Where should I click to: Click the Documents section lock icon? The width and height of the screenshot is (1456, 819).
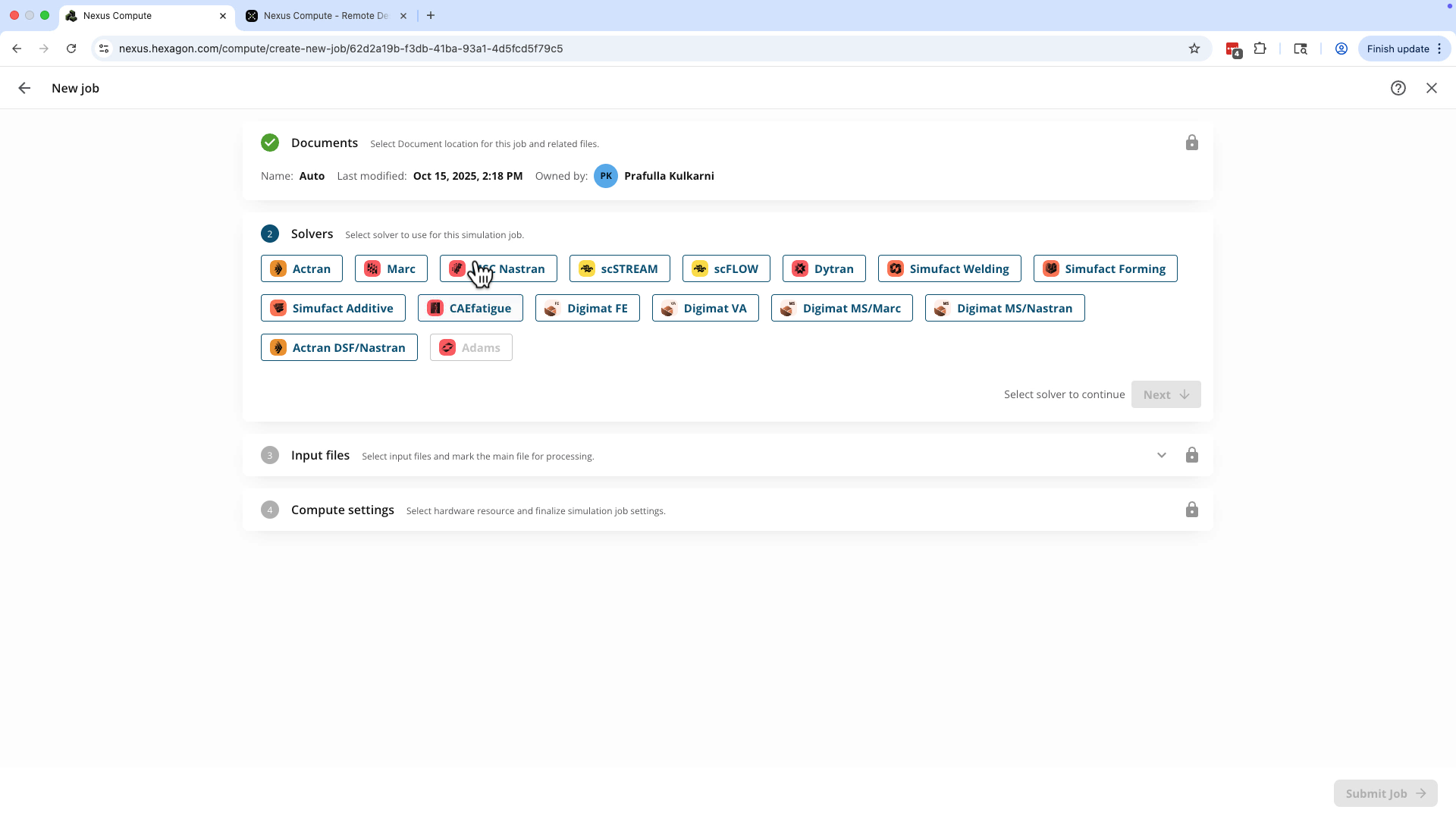pyautogui.click(x=1192, y=143)
